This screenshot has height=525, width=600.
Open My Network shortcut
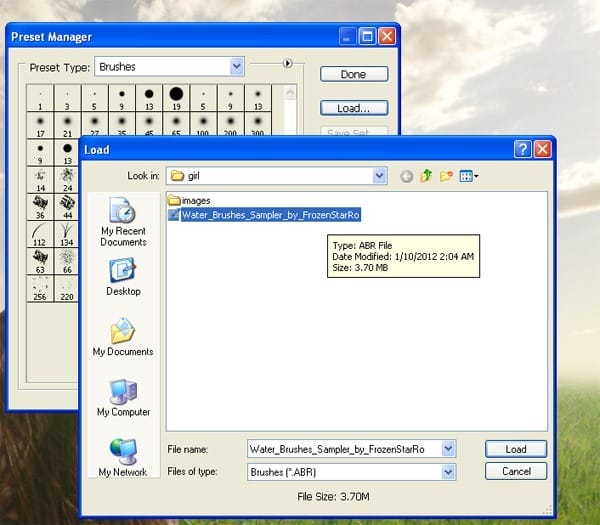[x=123, y=458]
